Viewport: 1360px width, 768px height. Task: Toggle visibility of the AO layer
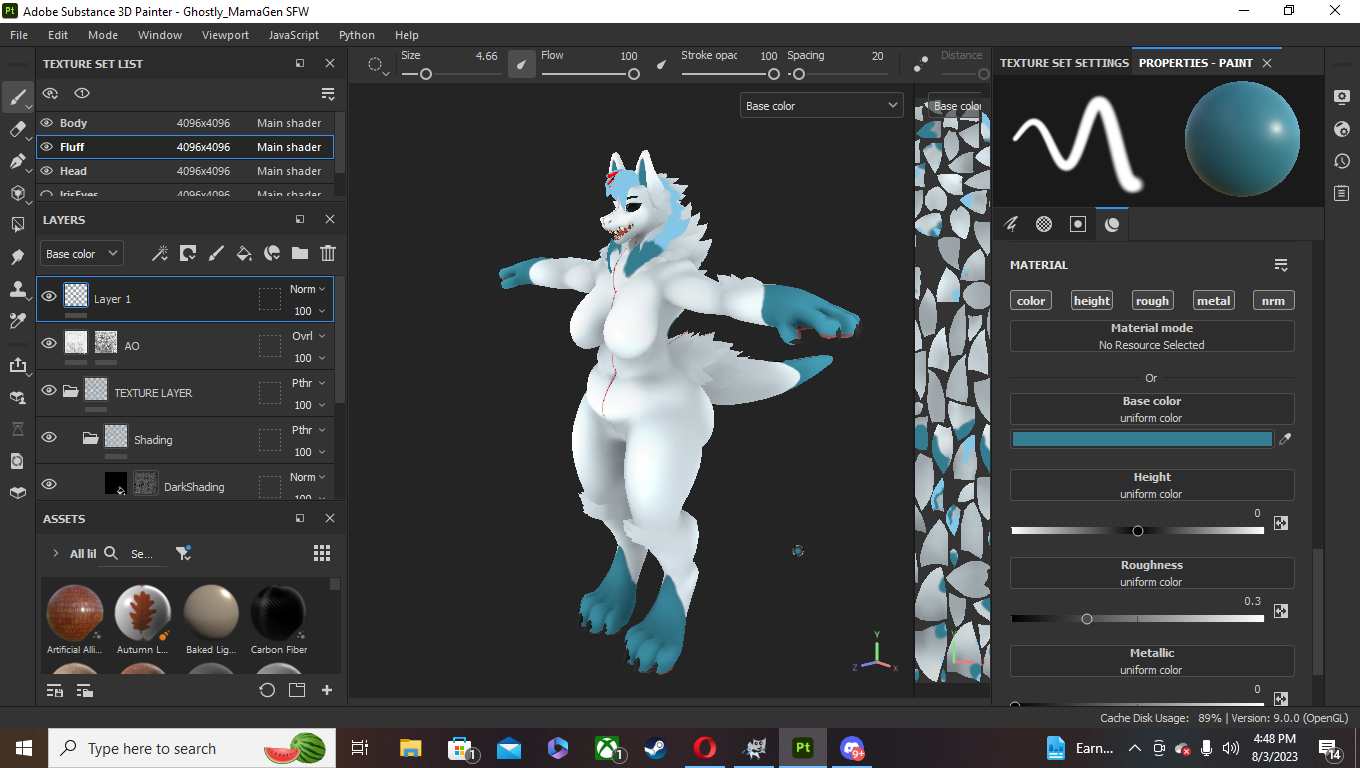click(x=49, y=343)
